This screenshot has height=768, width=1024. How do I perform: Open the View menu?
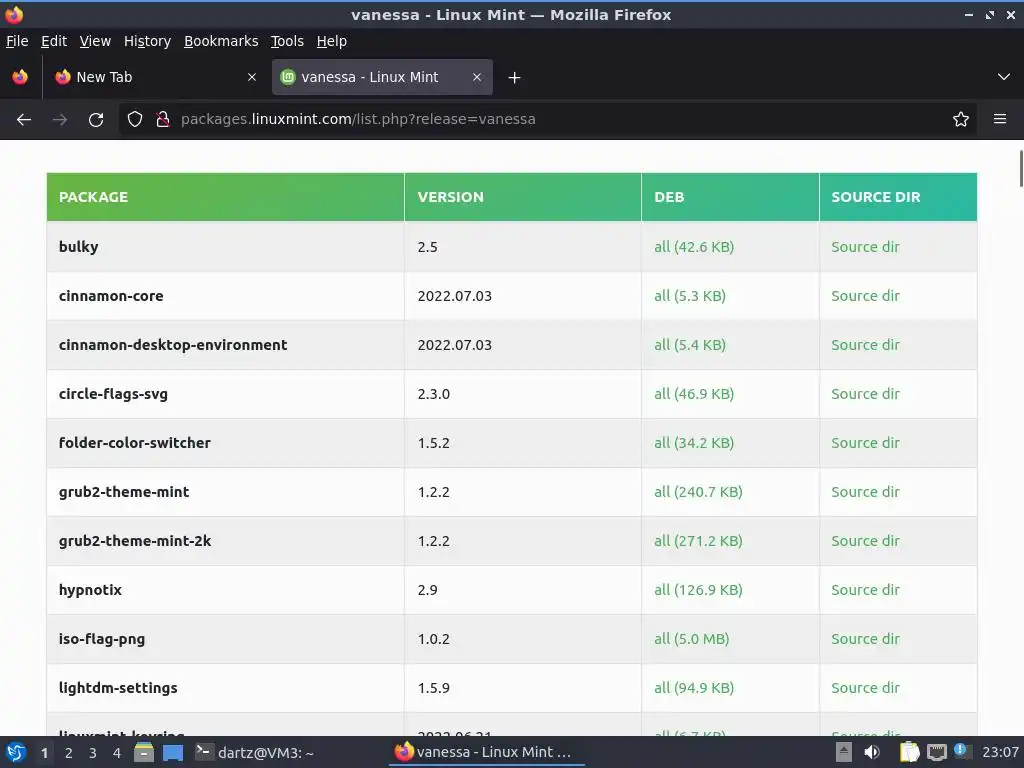tap(95, 41)
